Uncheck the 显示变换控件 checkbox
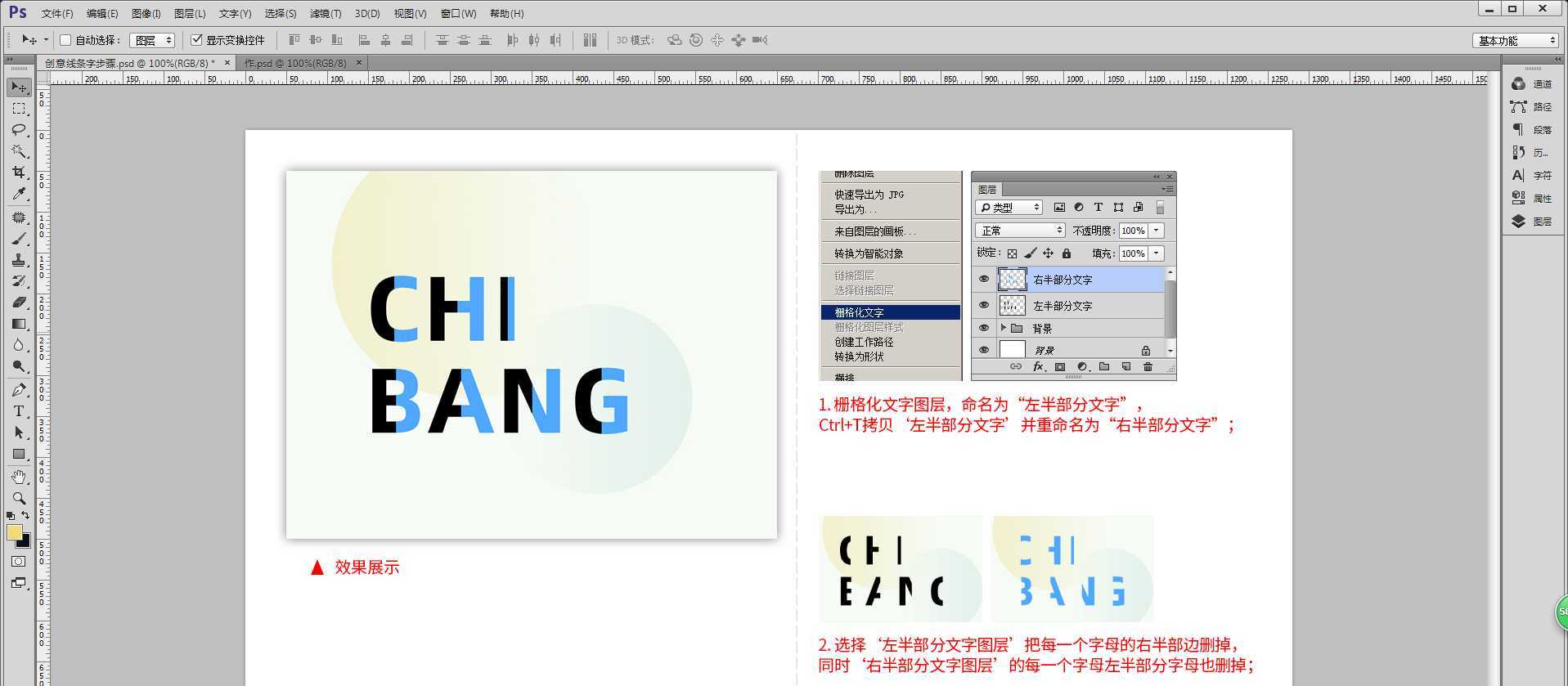 click(x=196, y=40)
